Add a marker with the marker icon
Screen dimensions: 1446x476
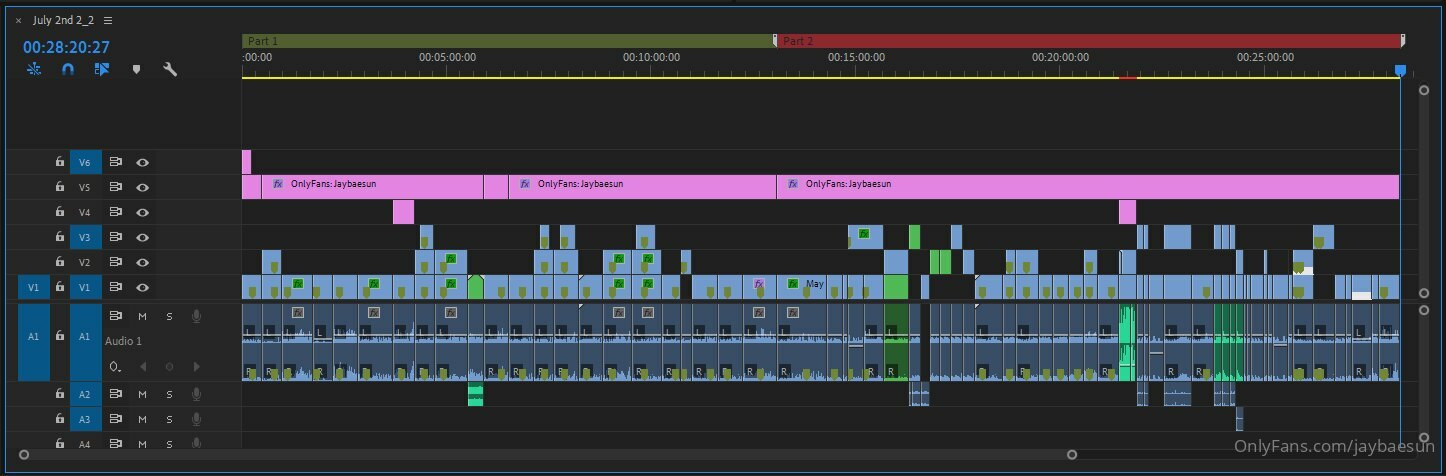point(136,70)
